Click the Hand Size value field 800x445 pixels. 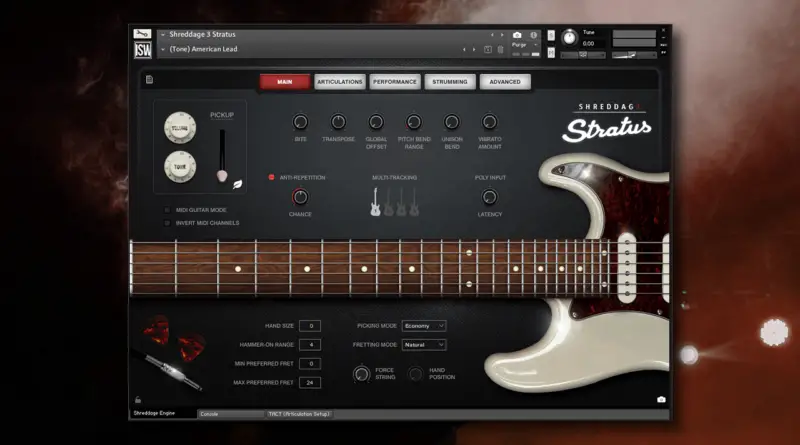[x=310, y=326]
